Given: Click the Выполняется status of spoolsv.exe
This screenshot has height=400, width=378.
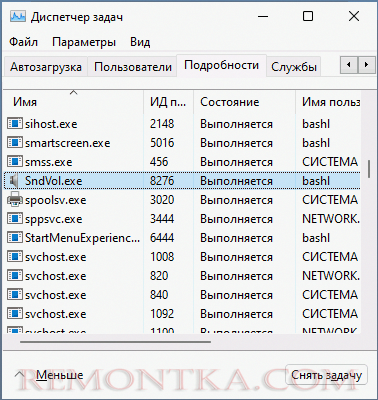Looking at the screenshot, I should tap(236, 200).
